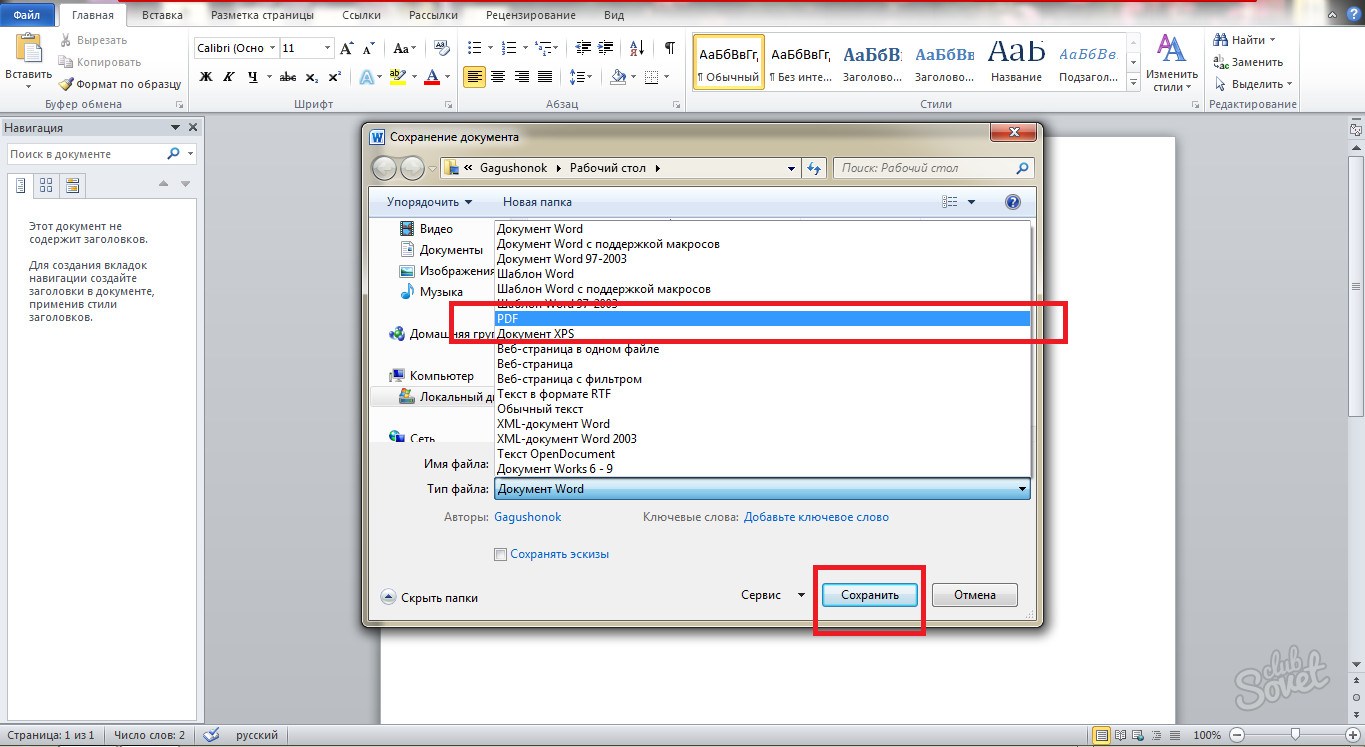
Task: Apply underline (Ч) formatting
Action: (253, 77)
